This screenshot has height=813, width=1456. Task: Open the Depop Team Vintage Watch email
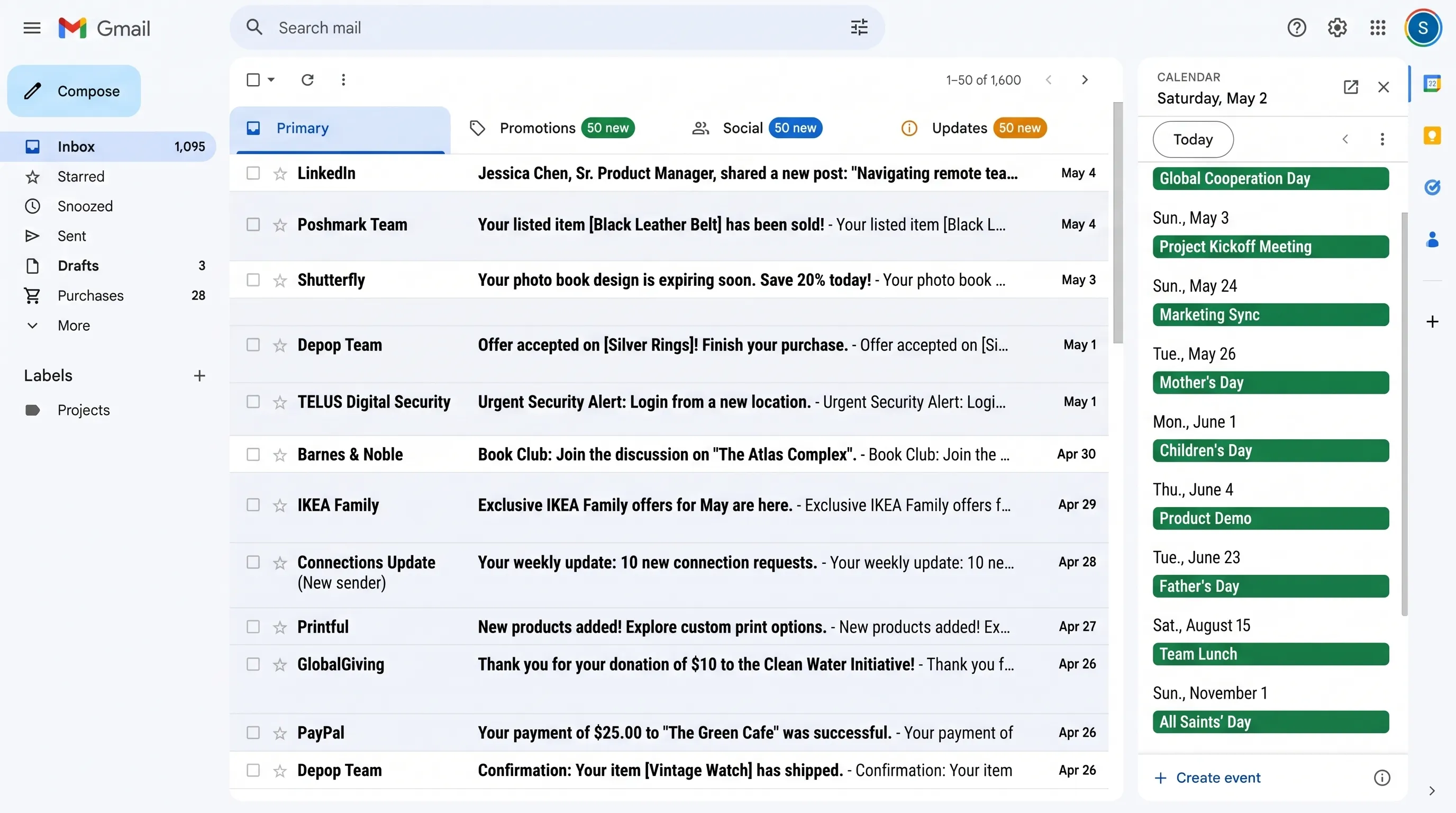click(x=669, y=770)
